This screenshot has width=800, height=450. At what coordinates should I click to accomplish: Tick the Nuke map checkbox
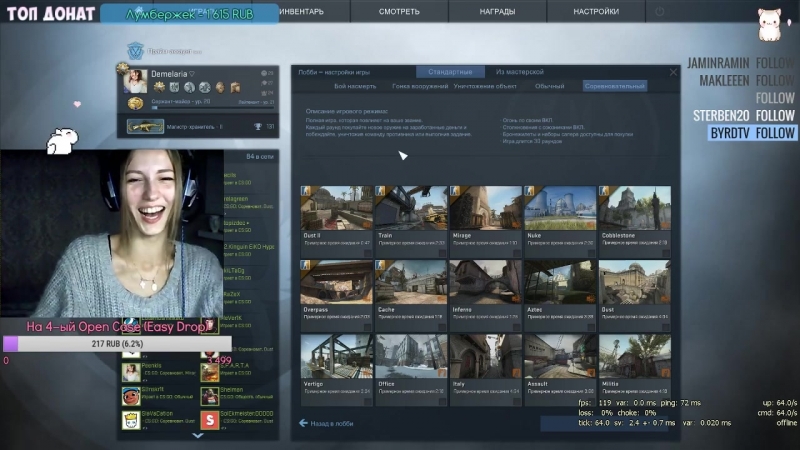[x=591, y=253]
